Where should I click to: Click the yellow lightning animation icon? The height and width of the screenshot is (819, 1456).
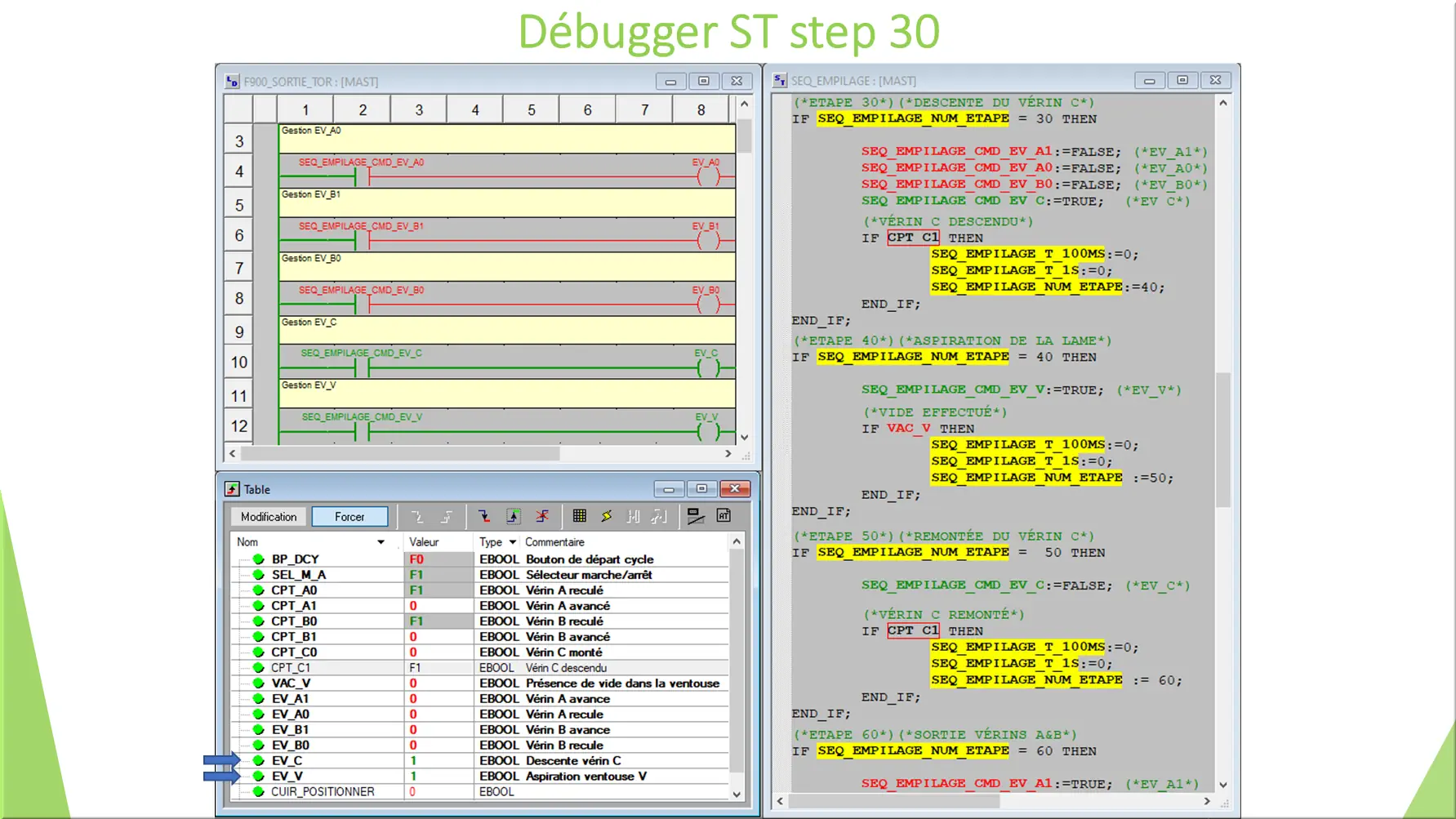(x=607, y=515)
